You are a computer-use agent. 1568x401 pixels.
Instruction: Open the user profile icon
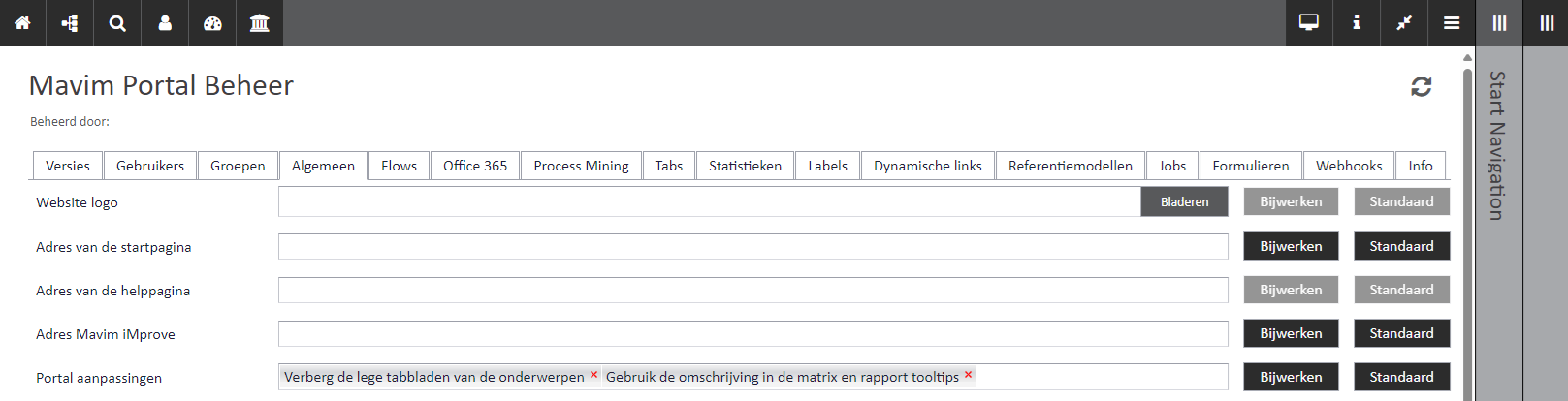165,23
